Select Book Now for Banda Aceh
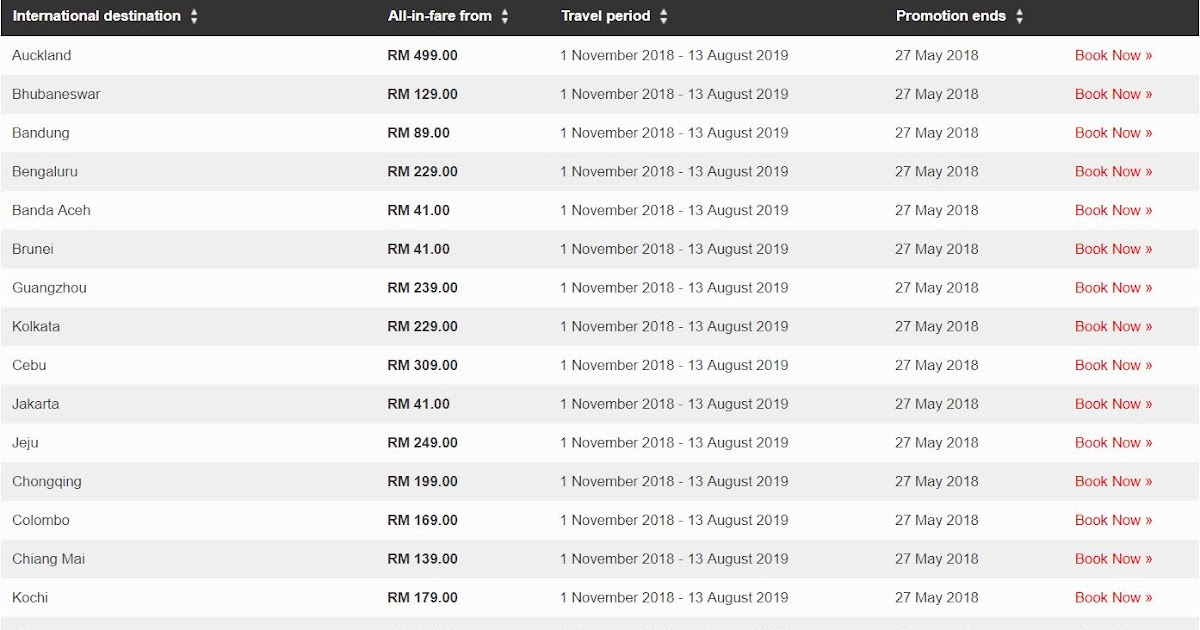The width and height of the screenshot is (1200, 630). pyautogui.click(x=1113, y=210)
